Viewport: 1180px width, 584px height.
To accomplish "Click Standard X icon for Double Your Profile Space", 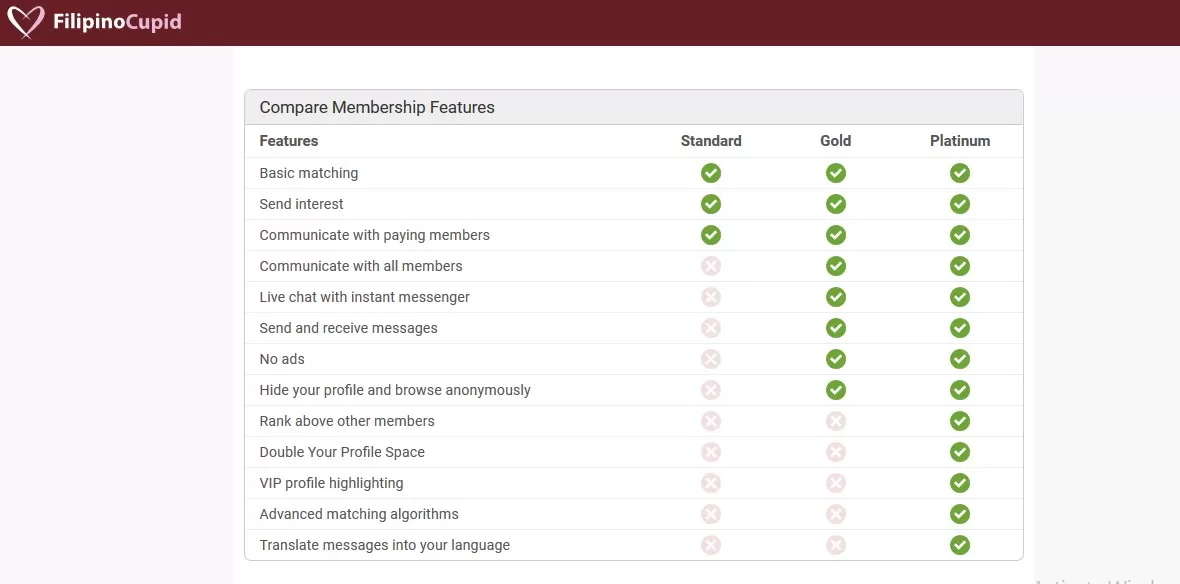I will 711,452.
